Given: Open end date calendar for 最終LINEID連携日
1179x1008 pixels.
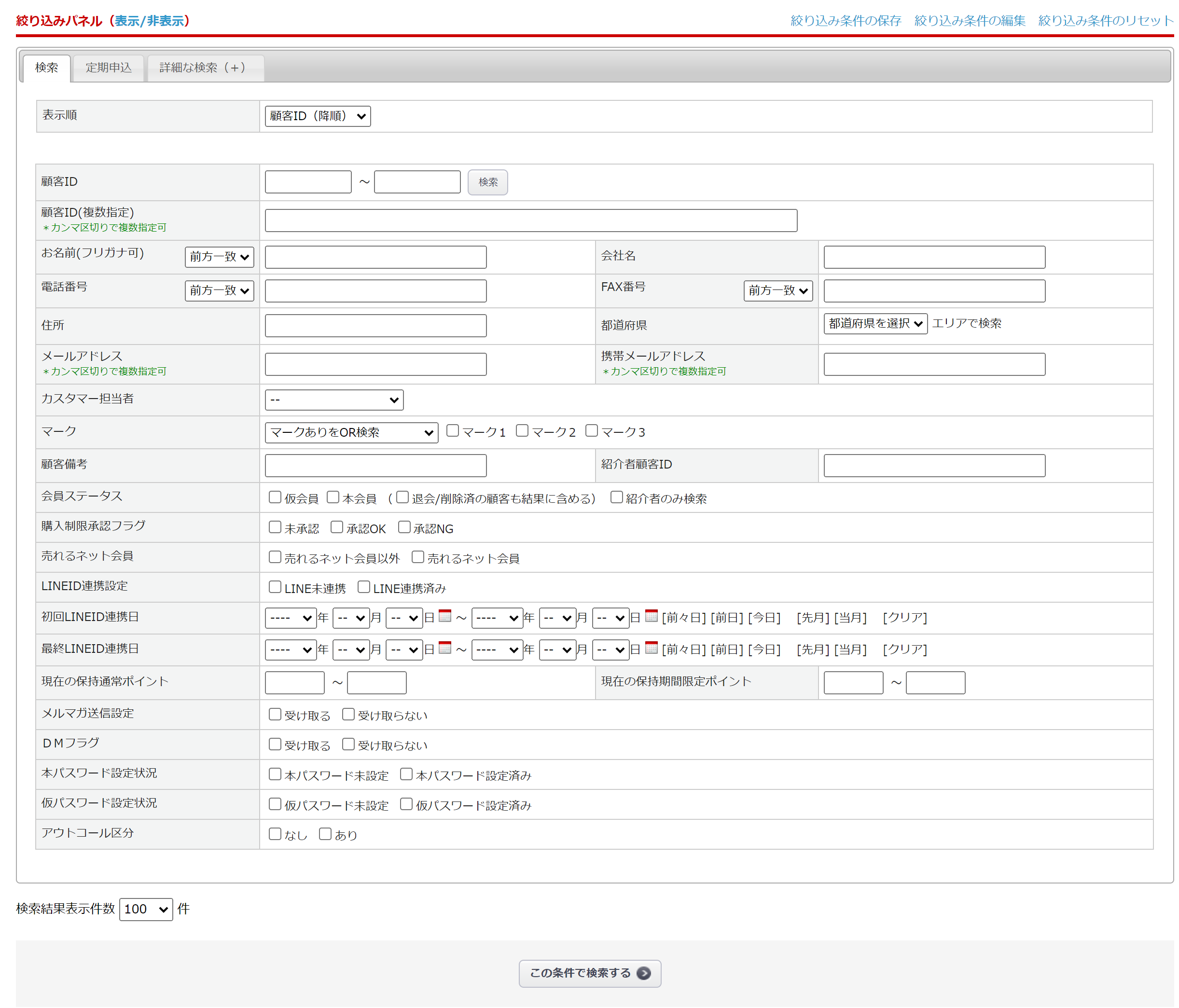Looking at the screenshot, I should click(652, 648).
